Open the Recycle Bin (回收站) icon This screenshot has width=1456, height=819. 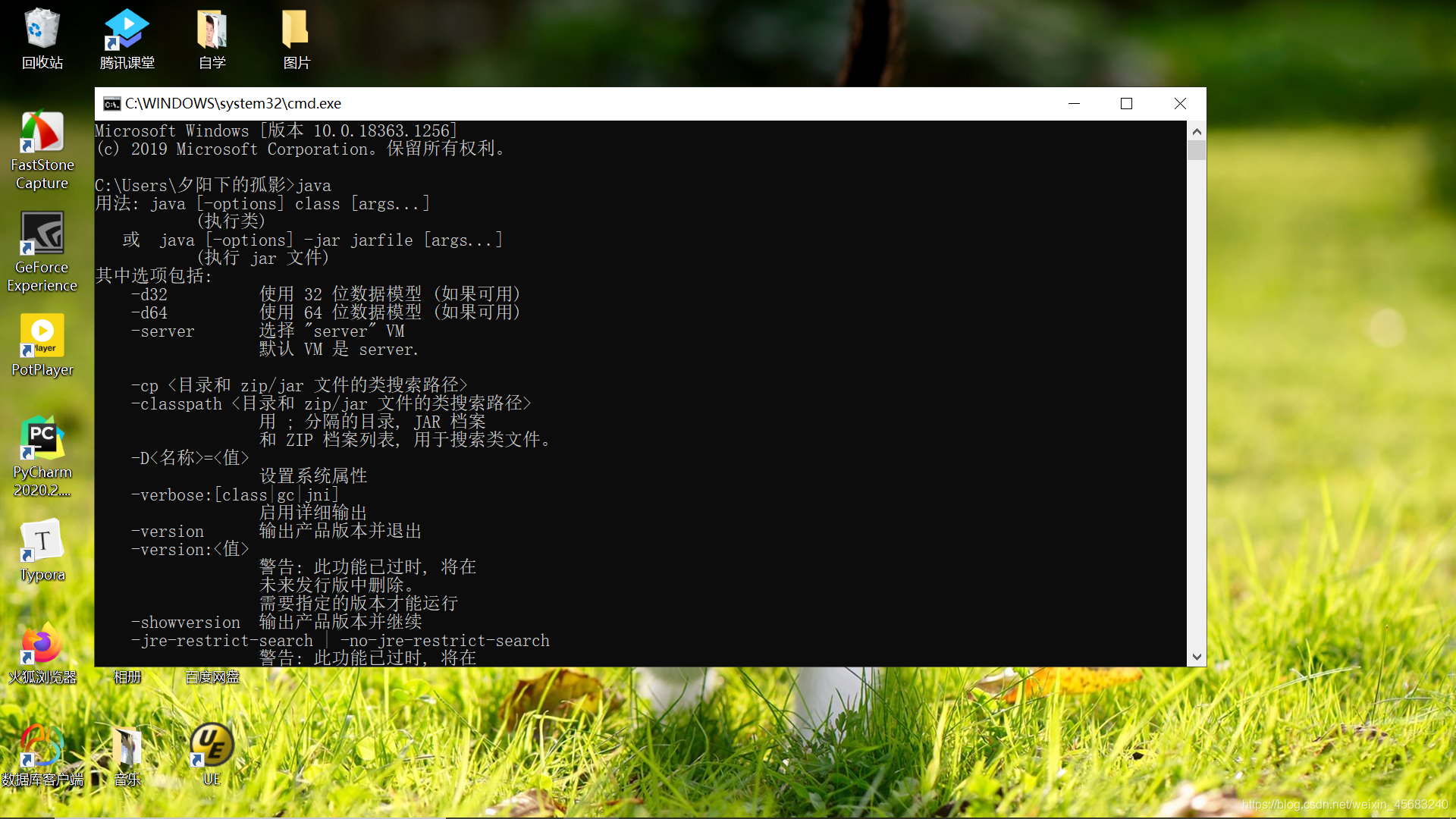coord(42,30)
